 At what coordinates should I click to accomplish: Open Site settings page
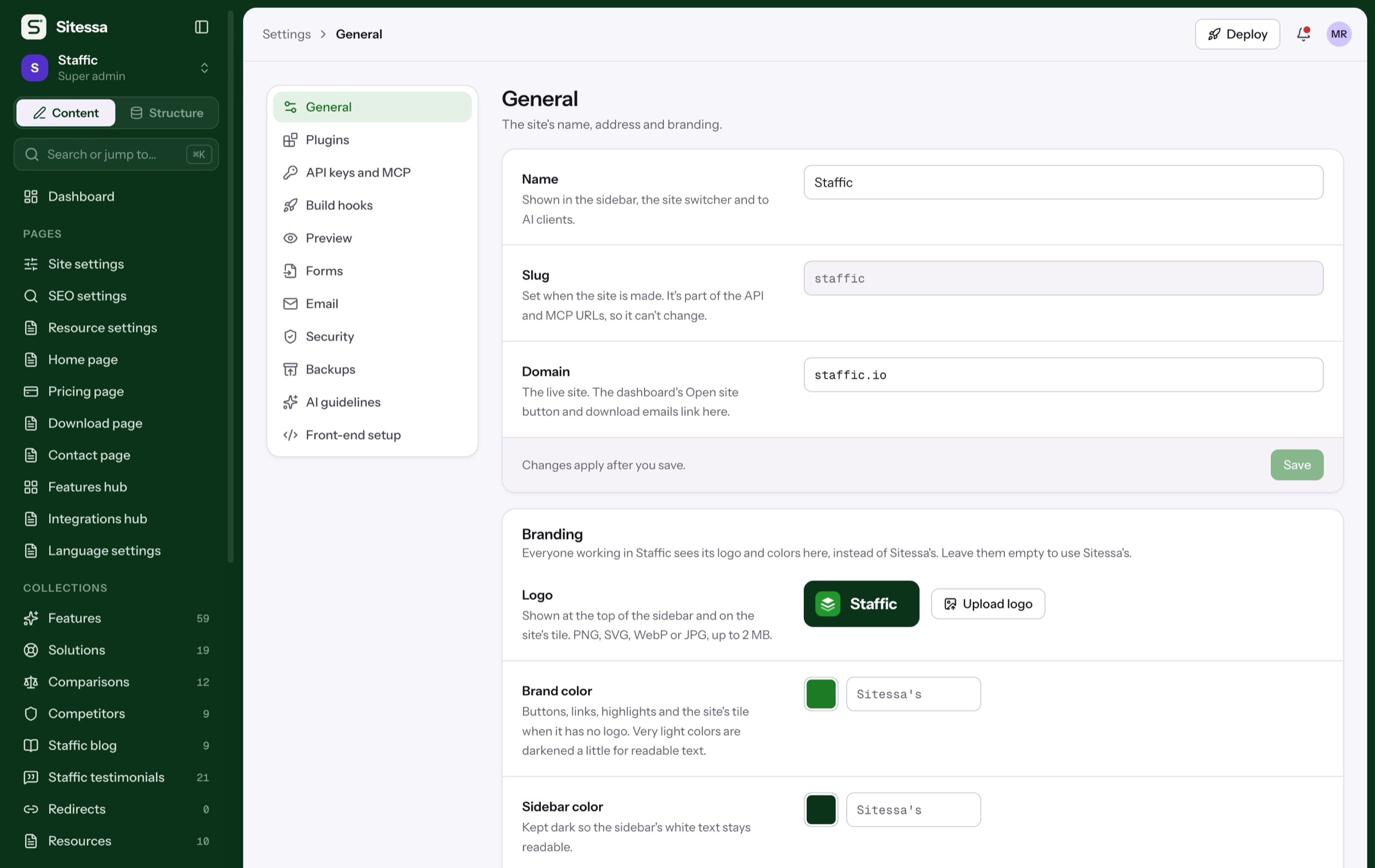click(x=116, y=264)
